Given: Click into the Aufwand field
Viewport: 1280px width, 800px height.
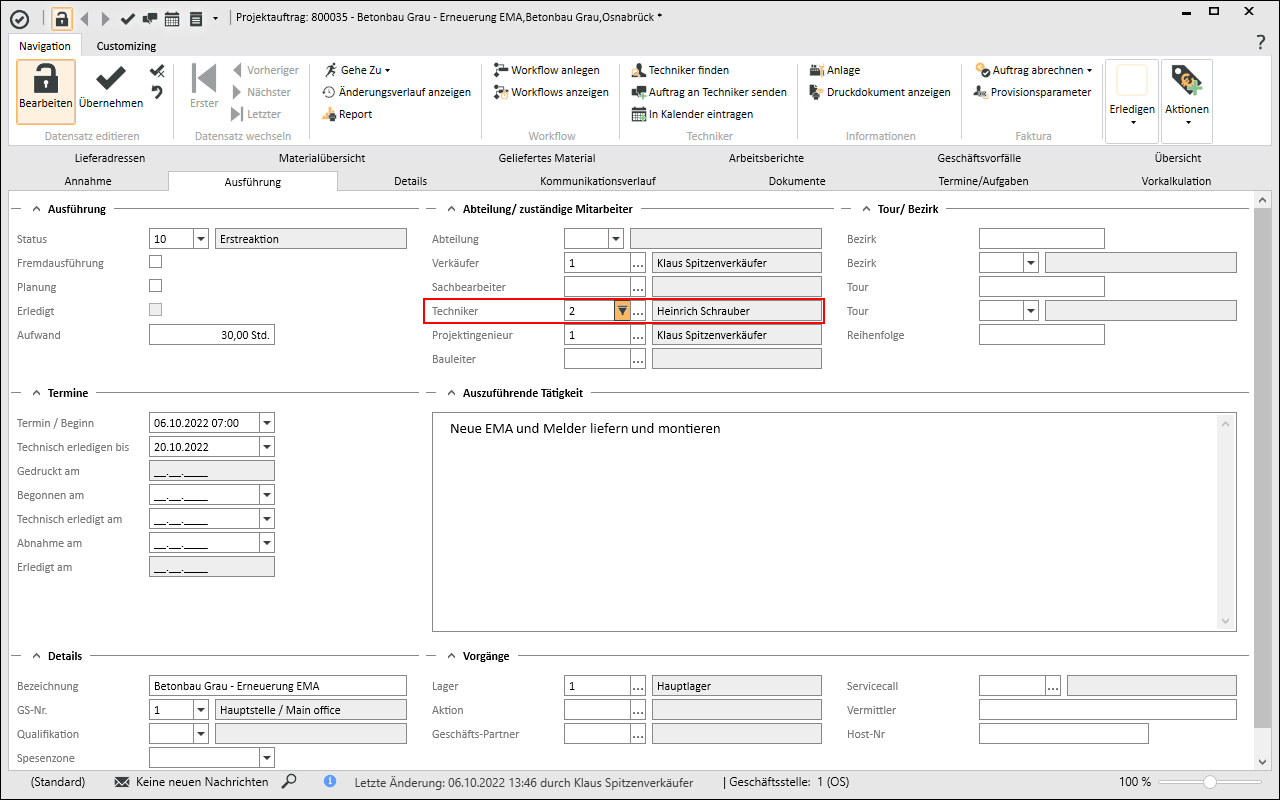Looking at the screenshot, I should 212,335.
